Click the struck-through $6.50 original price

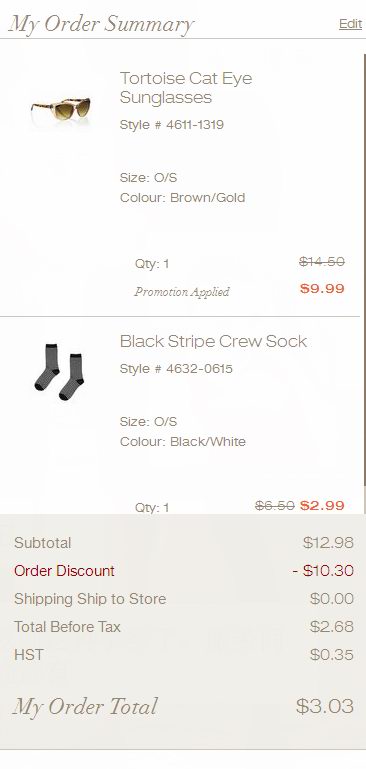point(275,505)
